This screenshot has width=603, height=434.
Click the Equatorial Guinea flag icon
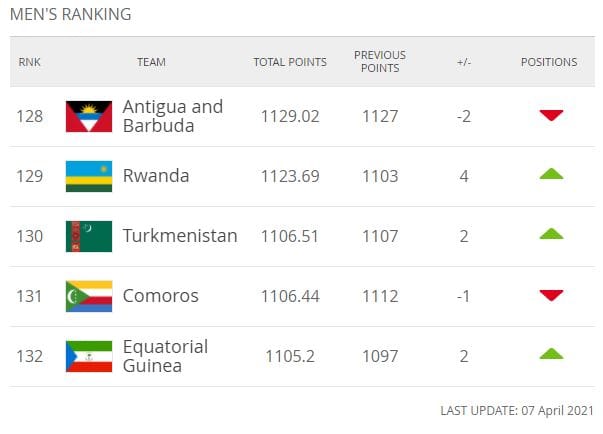pyautogui.click(x=88, y=356)
